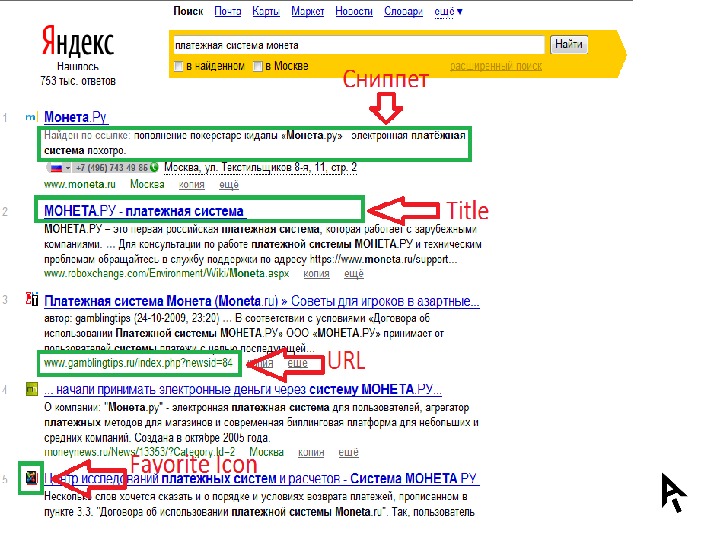Click the phone number +7 (495) 743 49 86
The width and height of the screenshot is (720, 540).
[112, 168]
